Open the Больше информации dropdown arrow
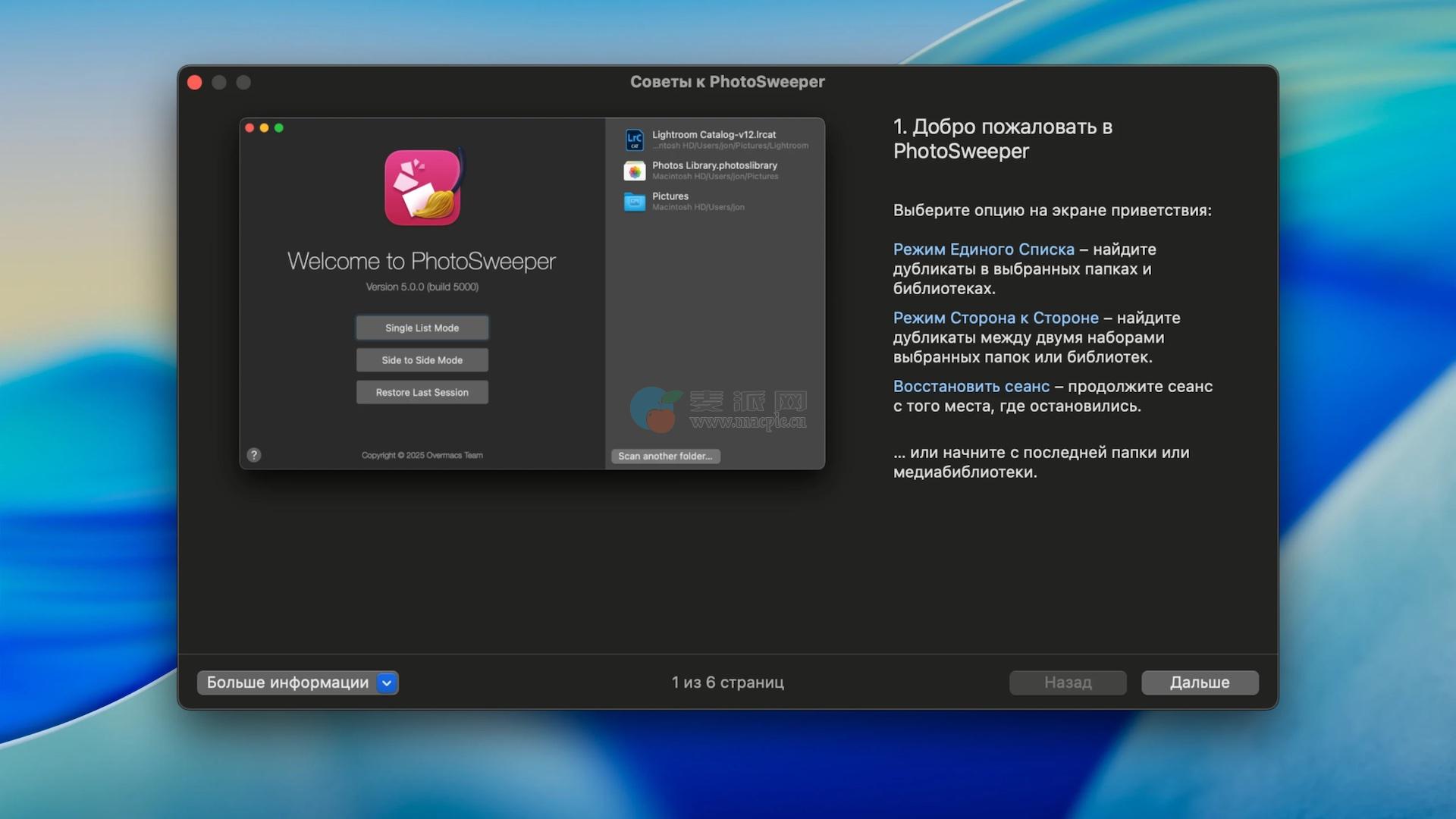 [x=387, y=682]
